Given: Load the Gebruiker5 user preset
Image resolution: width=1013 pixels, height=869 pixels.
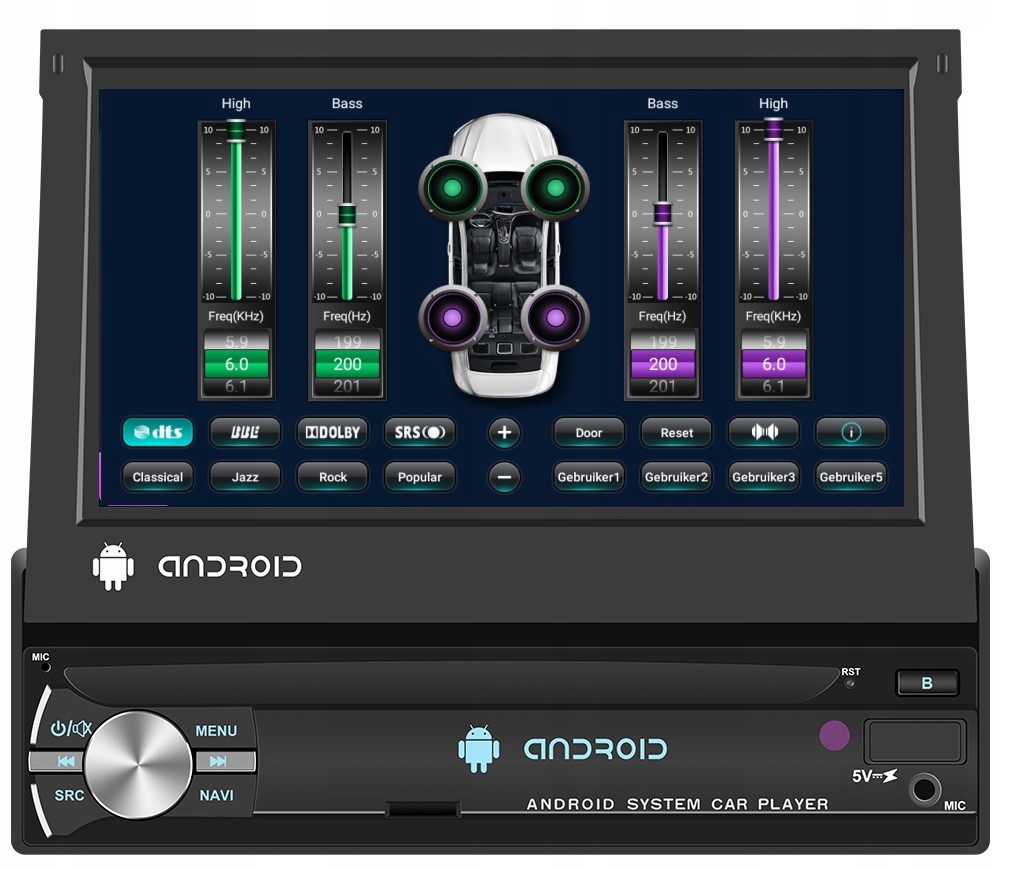Looking at the screenshot, I should click(x=851, y=477).
